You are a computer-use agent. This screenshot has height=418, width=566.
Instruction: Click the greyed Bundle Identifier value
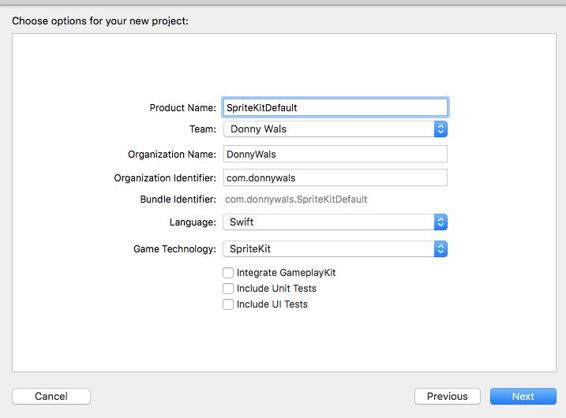(x=296, y=199)
